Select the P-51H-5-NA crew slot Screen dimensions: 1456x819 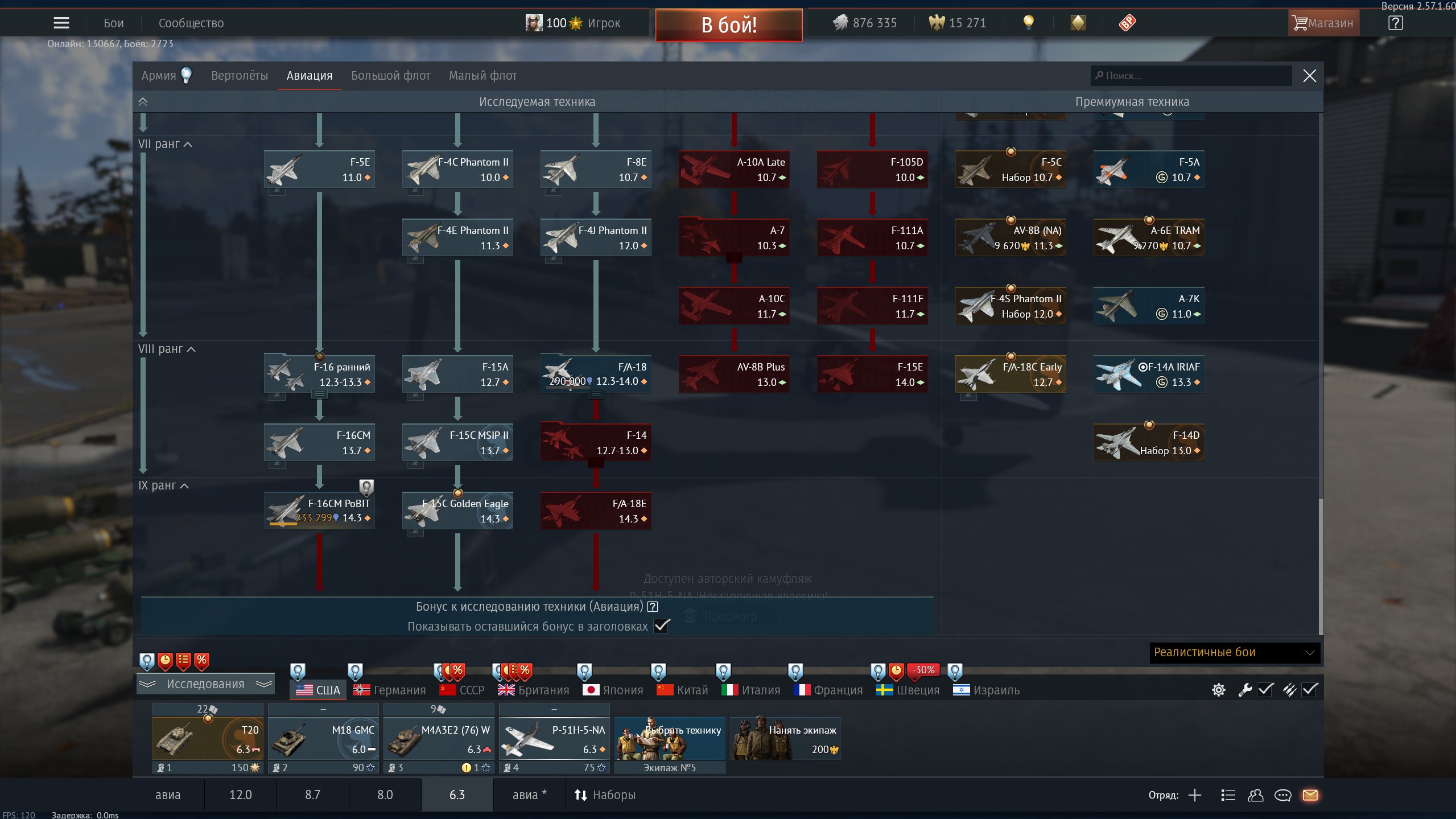554,739
